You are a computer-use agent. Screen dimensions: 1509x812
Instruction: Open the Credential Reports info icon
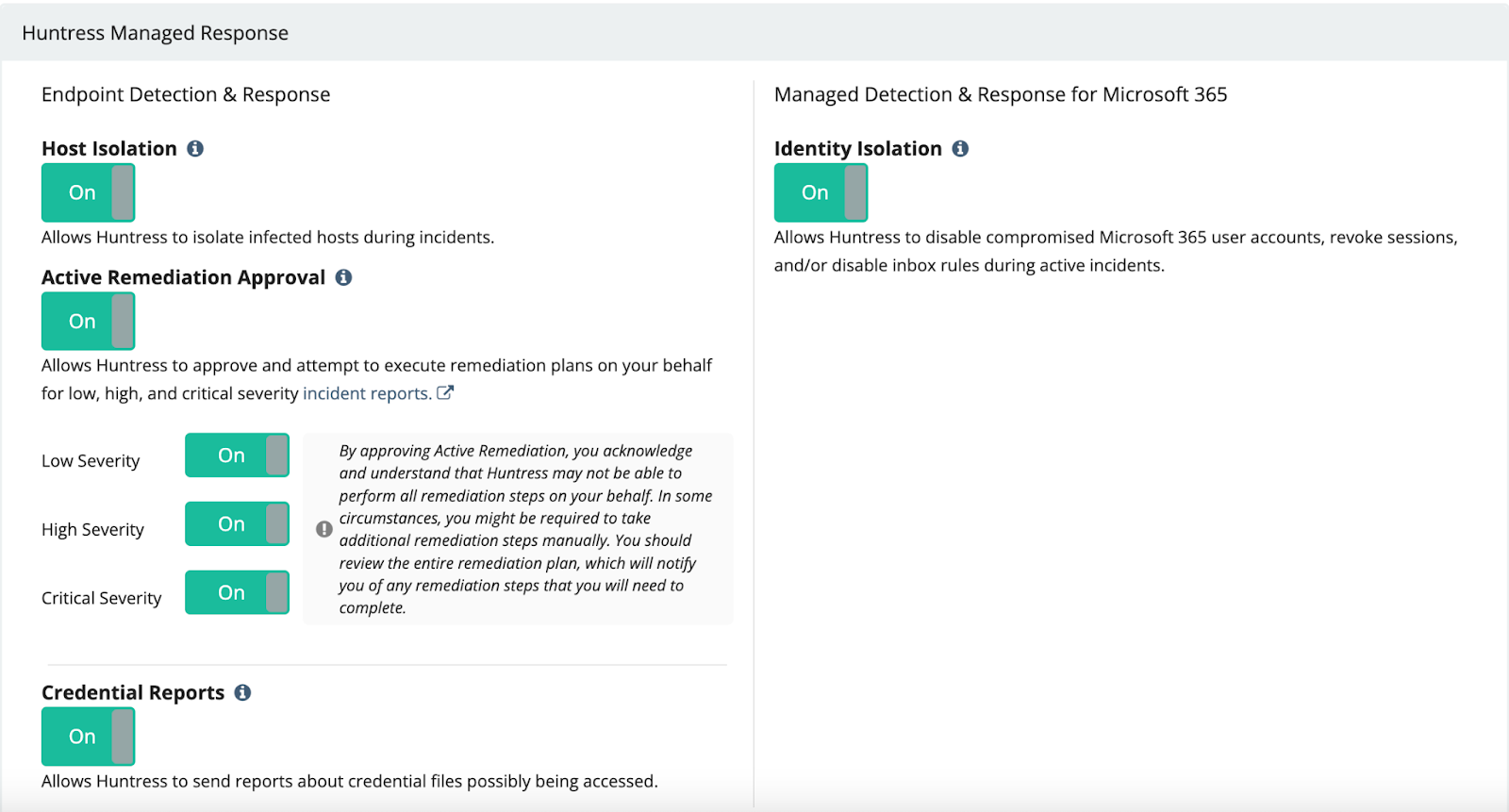click(242, 692)
